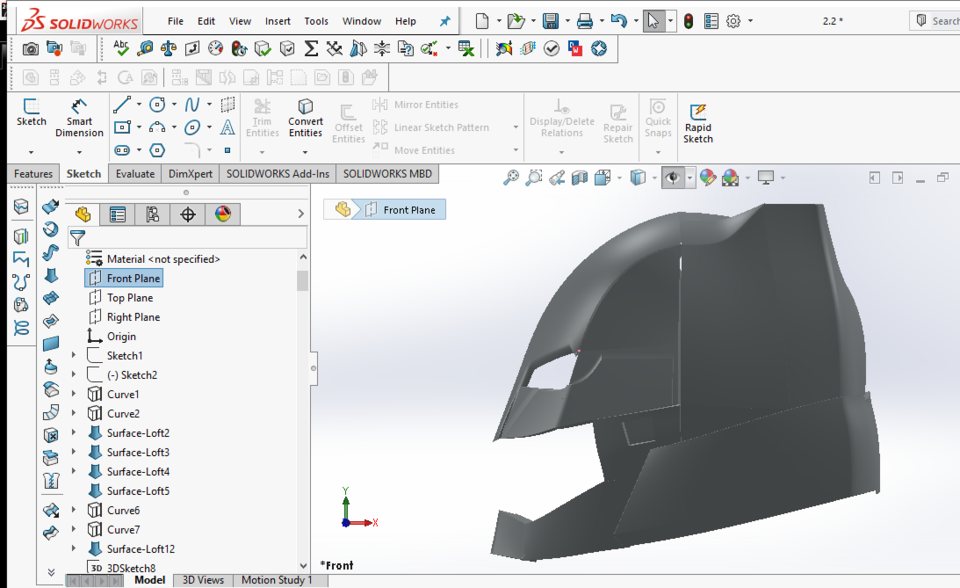Toggle the Hide/Show Items eye icon
Viewport: 960px width, 588px height.
(x=670, y=177)
